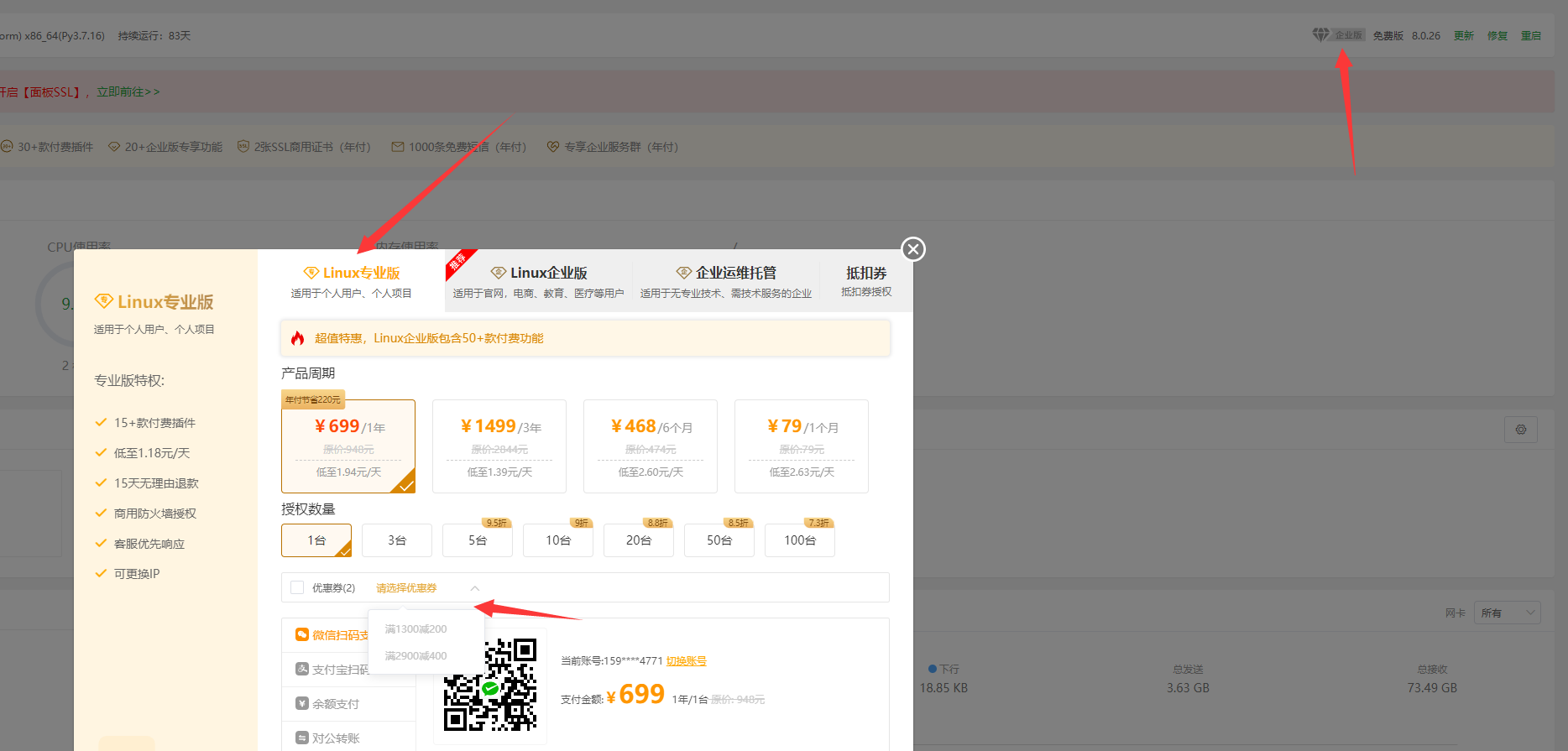Viewport: 1568px width, 751px height.
Task: Choose 10台 authorization quantity
Action: pyautogui.click(x=558, y=540)
